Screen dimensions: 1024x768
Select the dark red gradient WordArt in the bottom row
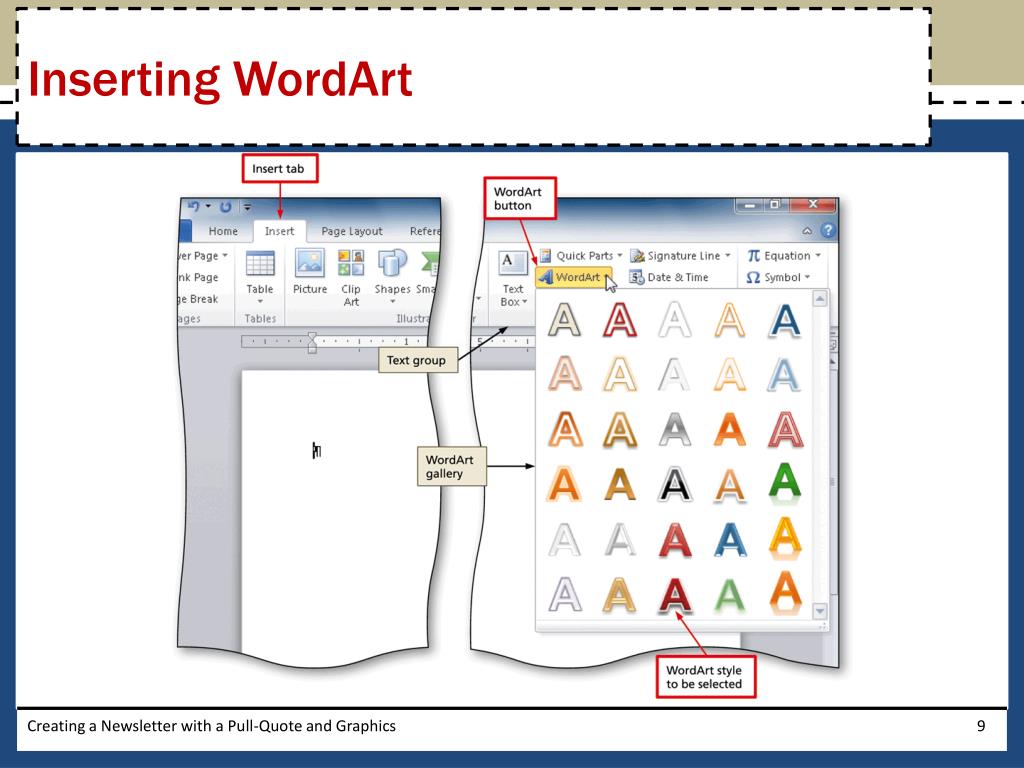pos(675,595)
